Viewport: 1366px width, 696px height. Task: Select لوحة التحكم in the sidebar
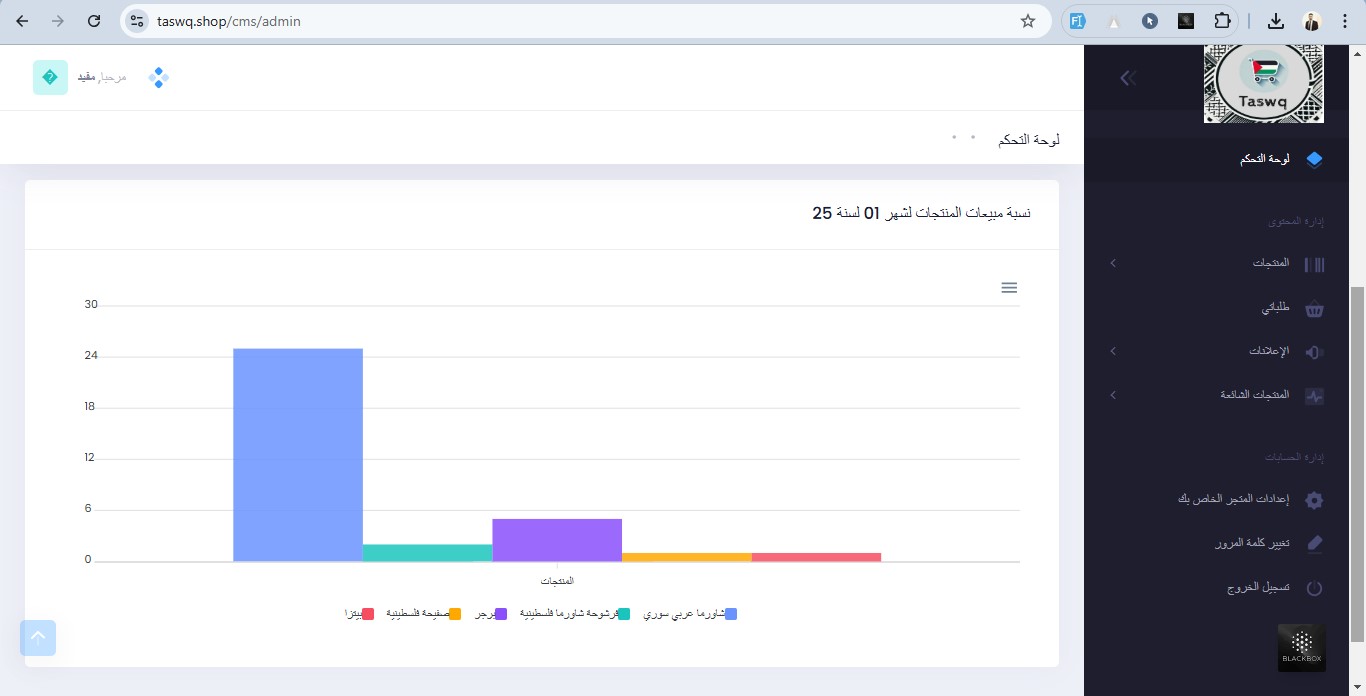tap(1264, 160)
